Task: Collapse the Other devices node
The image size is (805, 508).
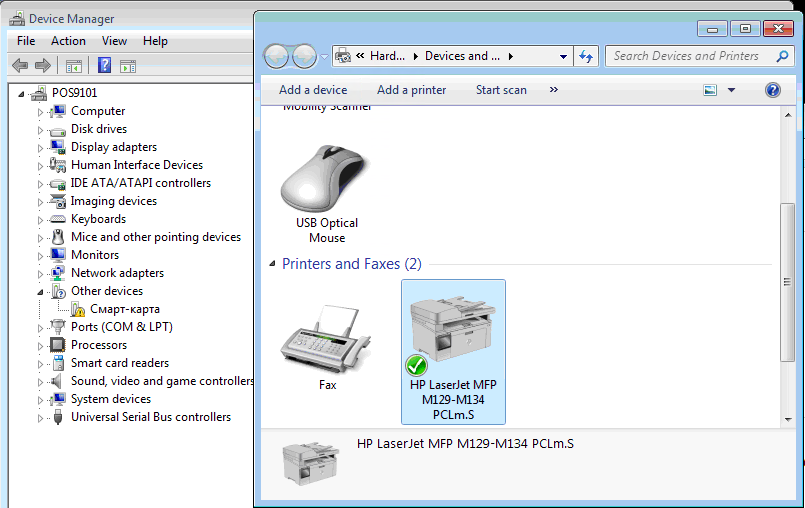Action: tap(41, 292)
